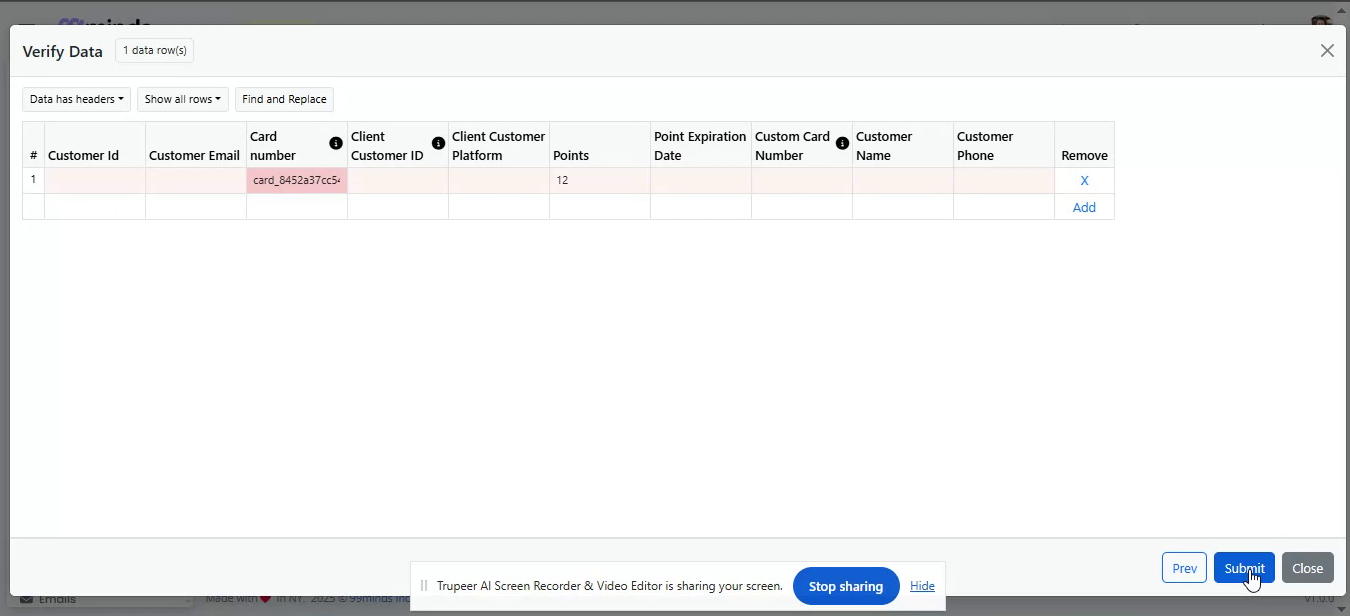1350x616 pixels.
Task: Click the Prev button
Action: [x=1184, y=568]
